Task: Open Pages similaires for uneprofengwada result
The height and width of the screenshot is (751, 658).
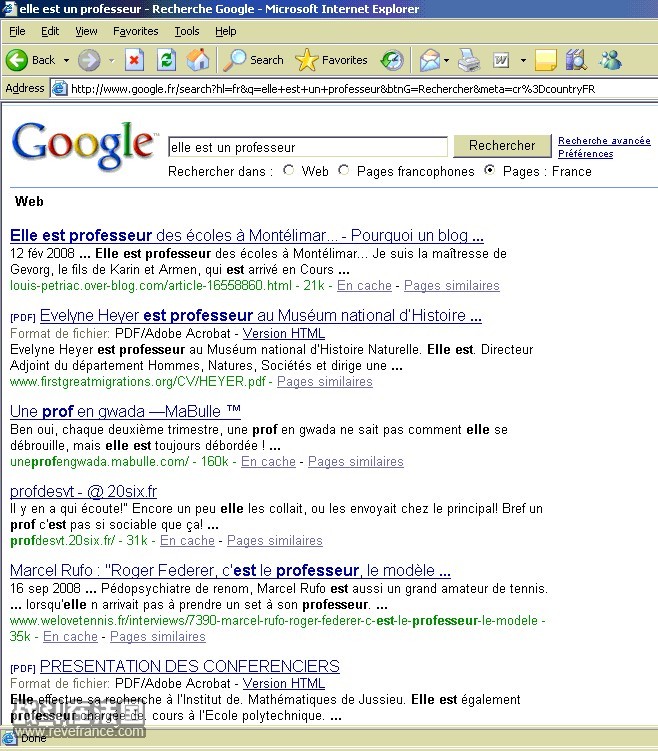Action: (x=356, y=462)
